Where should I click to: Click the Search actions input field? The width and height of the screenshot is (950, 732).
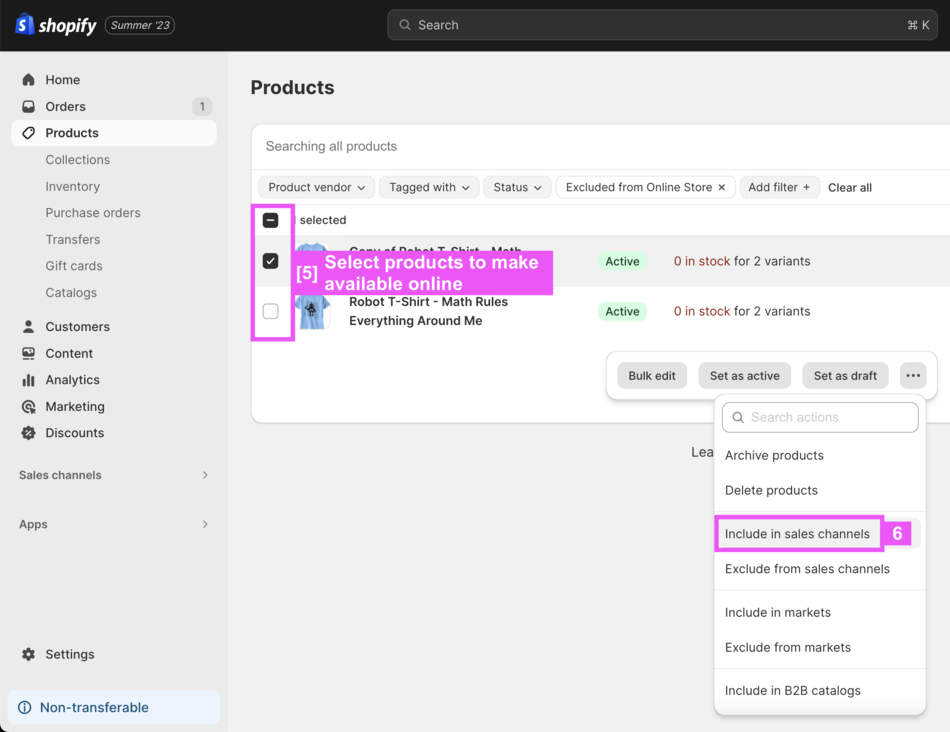coord(820,418)
